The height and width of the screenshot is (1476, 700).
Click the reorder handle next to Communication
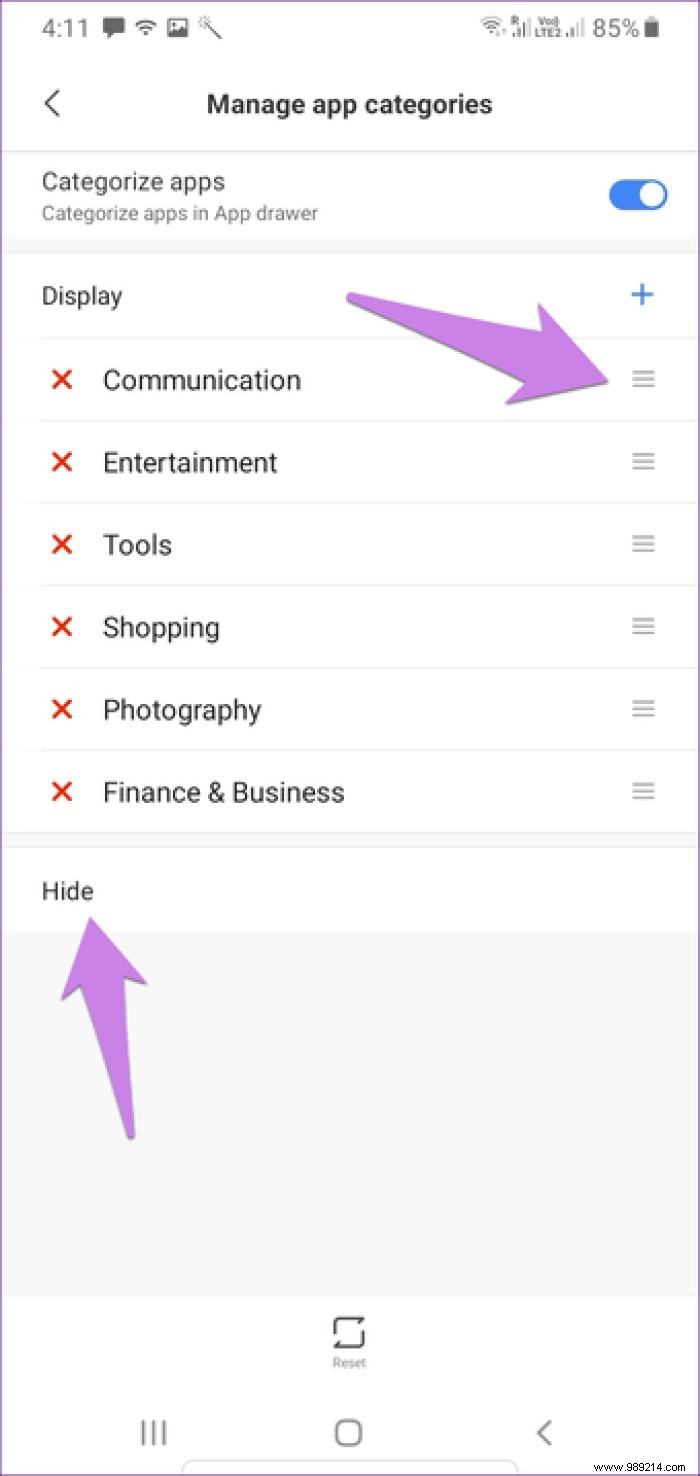(643, 379)
